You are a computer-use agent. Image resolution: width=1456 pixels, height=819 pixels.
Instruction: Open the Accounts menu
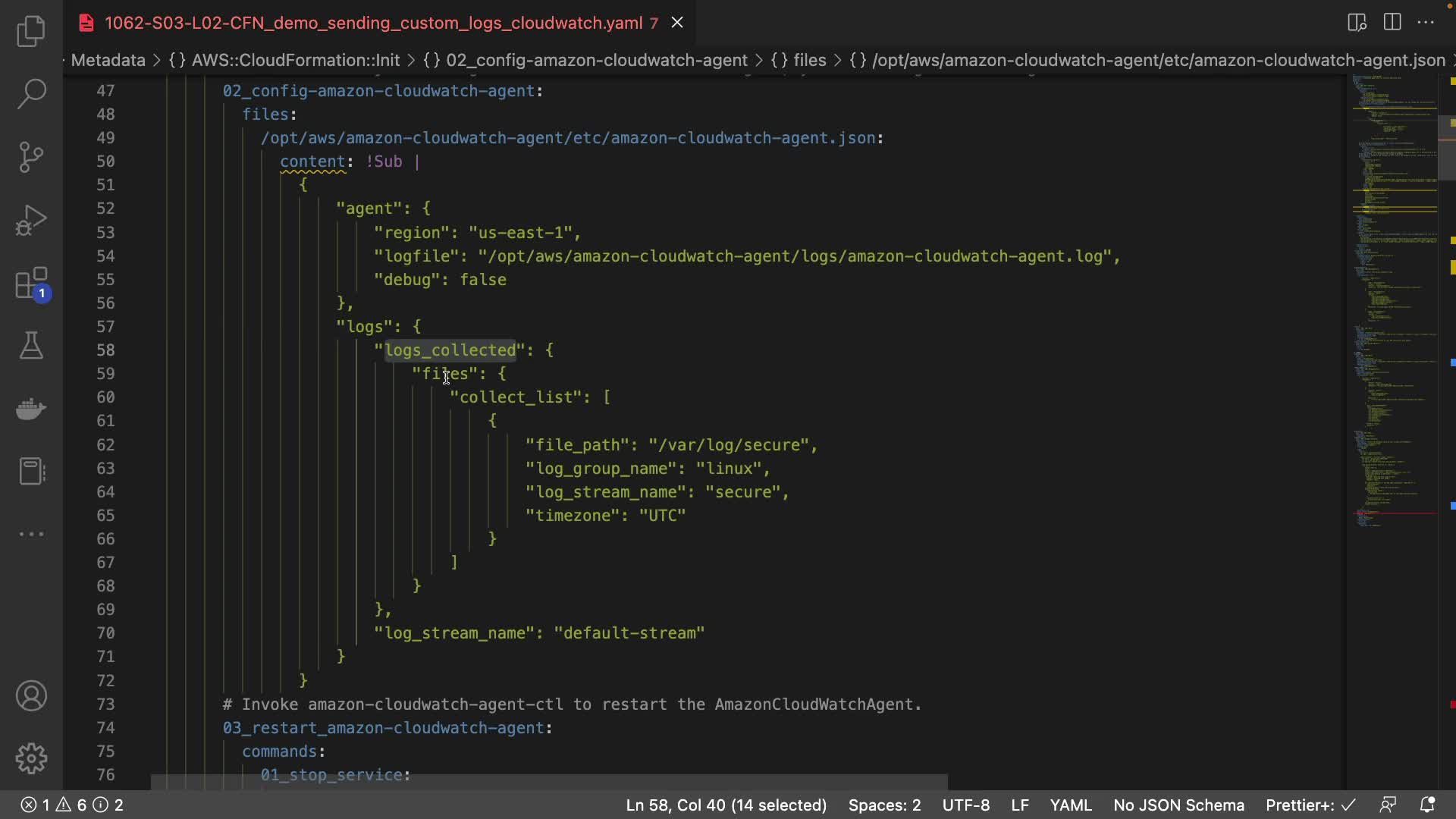tap(31, 696)
